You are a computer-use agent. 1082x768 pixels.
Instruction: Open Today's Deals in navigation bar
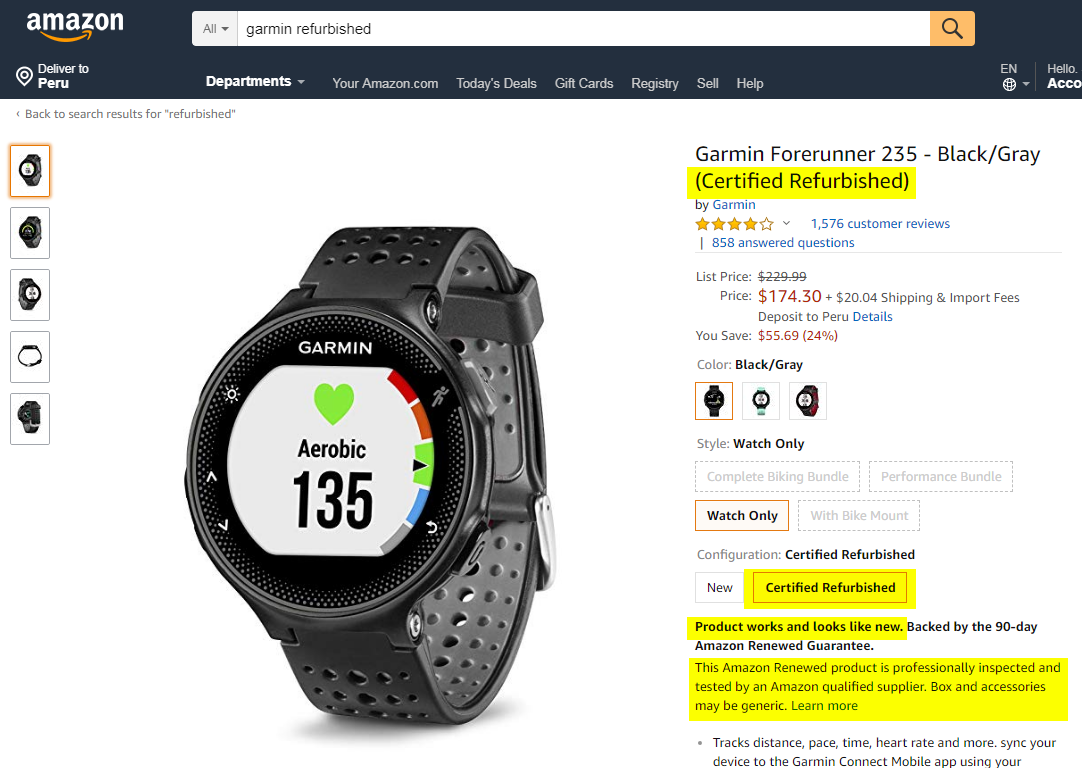pyautogui.click(x=495, y=83)
